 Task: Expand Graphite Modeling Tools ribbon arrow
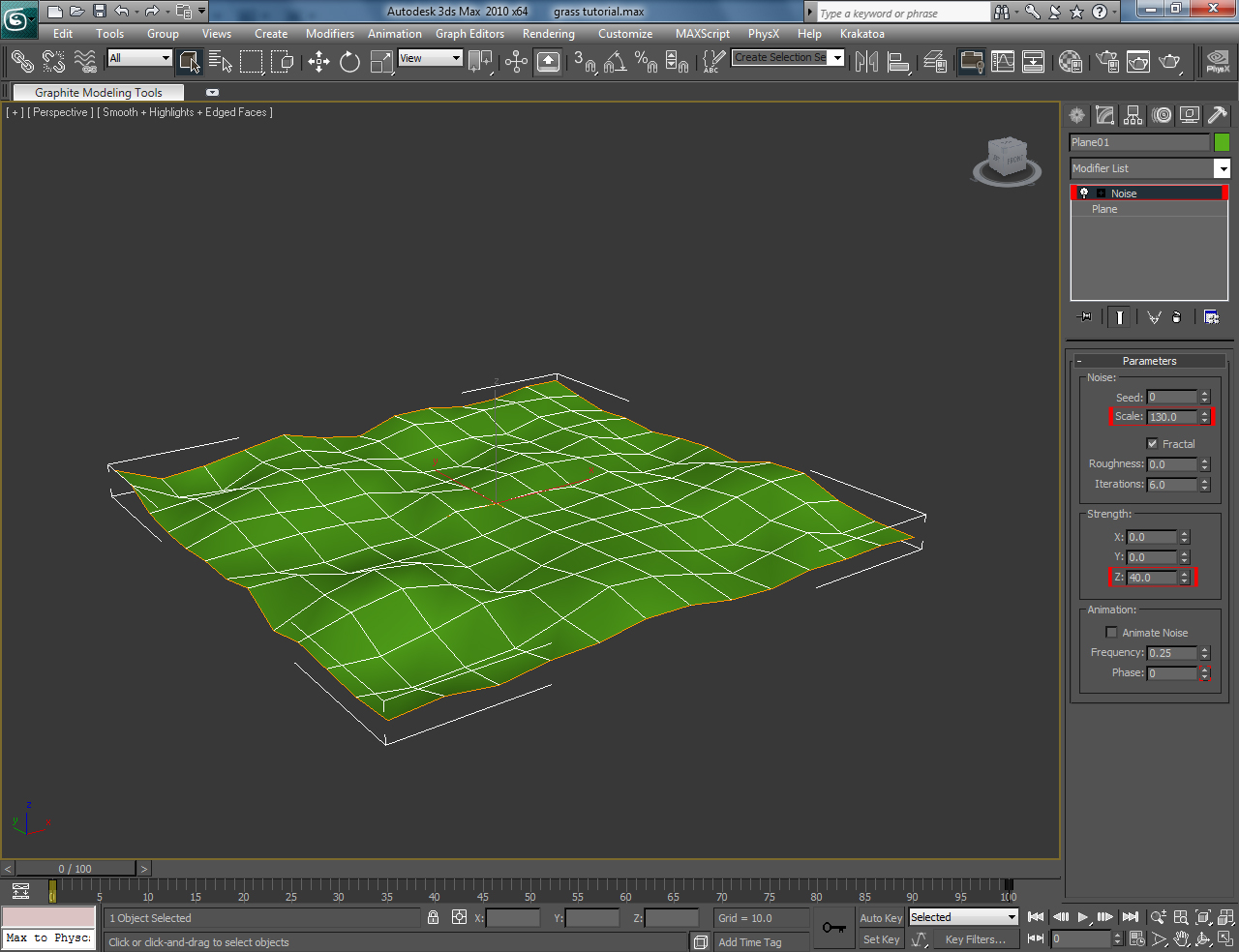pyautogui.click(x=212, y=93)
